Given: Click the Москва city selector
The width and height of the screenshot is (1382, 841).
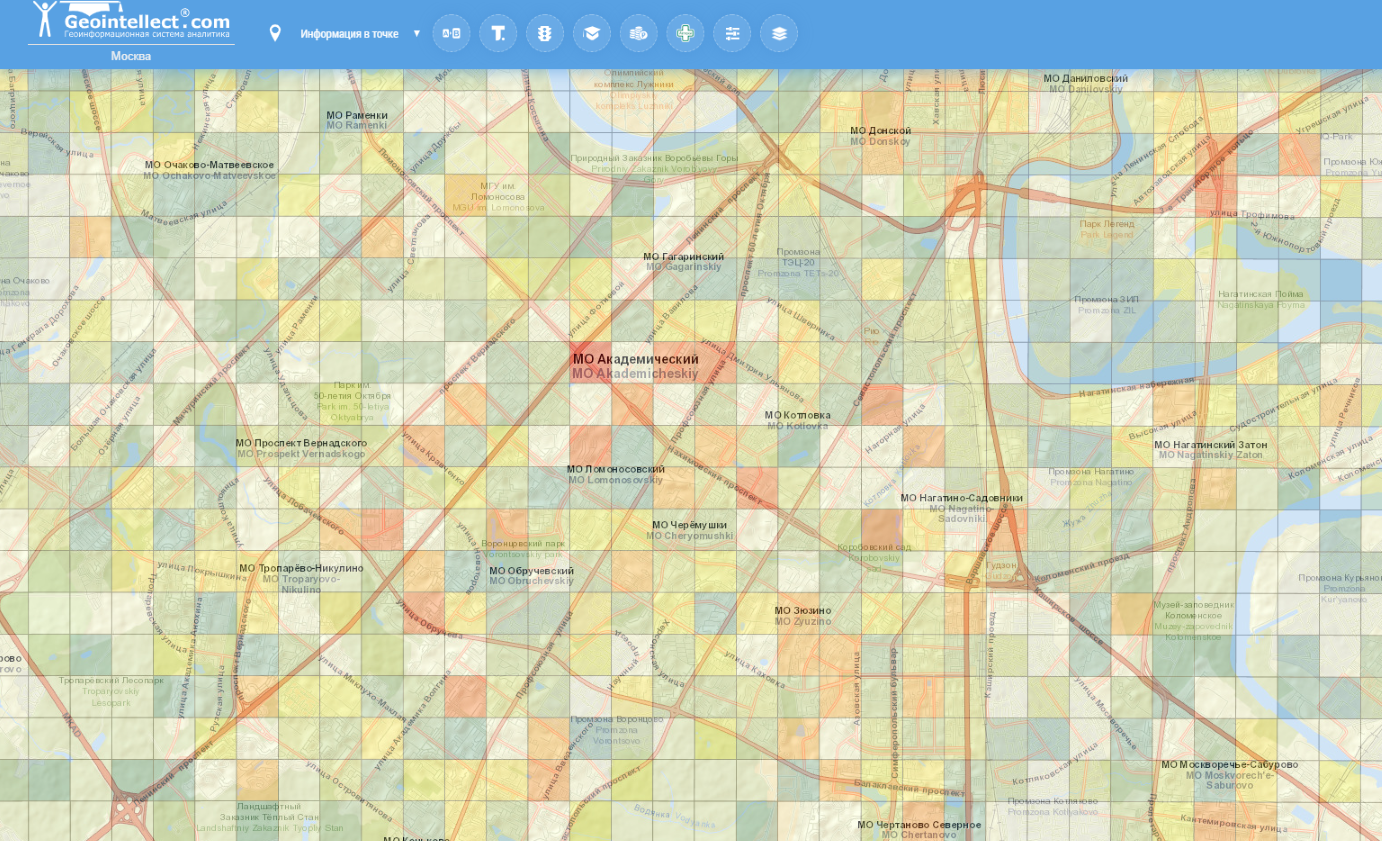Looking at the screenshot, I should (131, 56).
